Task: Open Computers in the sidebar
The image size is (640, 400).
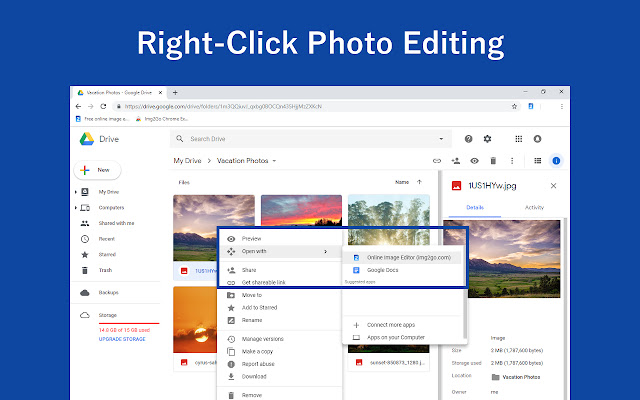Action: pos(111,208)
